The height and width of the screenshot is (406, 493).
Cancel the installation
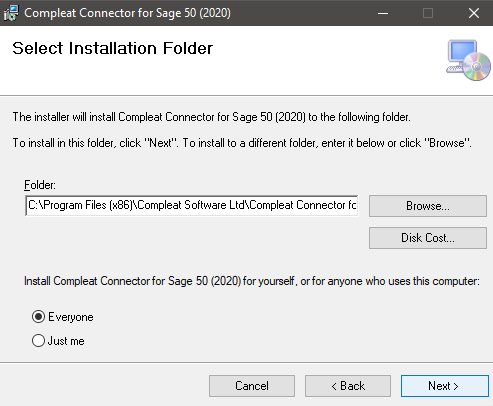[x=252, y=386]
